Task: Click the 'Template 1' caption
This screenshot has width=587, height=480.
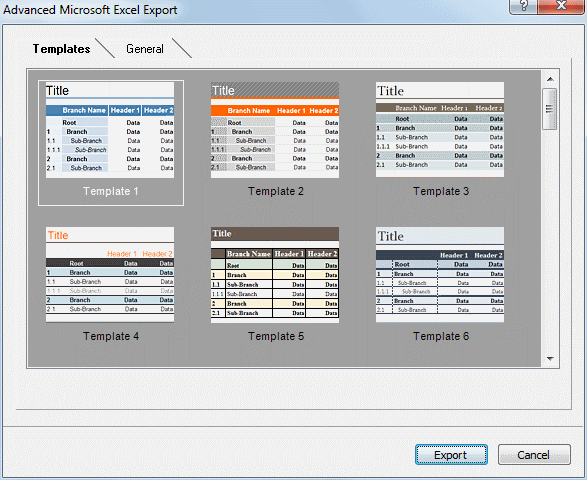Action: pyautogui.click(x=111, y=191)
